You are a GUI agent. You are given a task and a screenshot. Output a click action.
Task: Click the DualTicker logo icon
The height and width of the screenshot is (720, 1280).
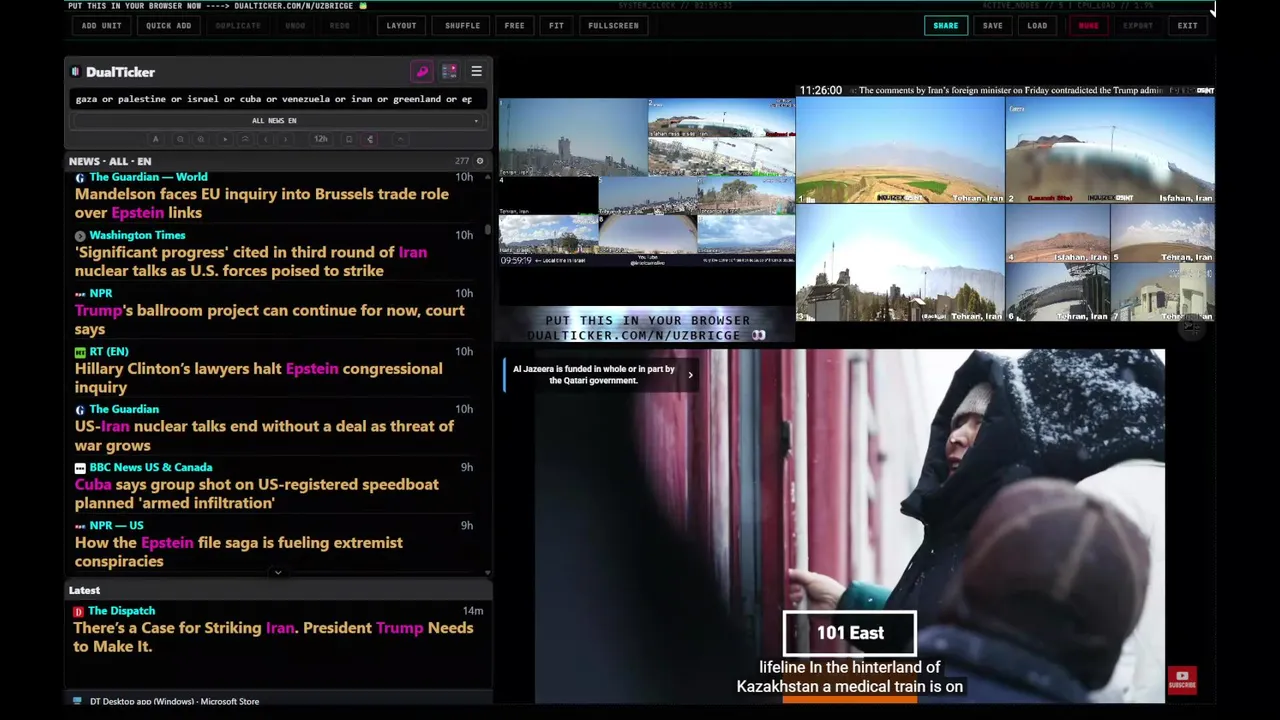coord(75,72)
